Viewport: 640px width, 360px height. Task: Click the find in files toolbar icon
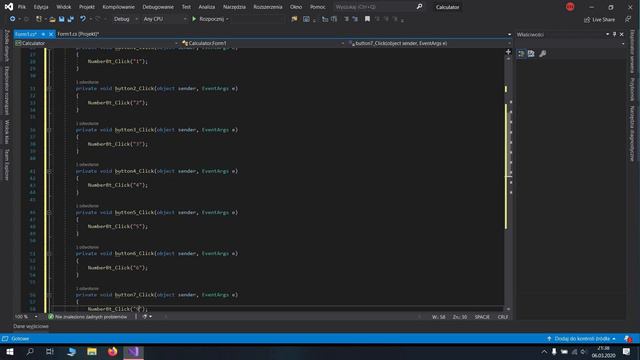tap(294, 19)
